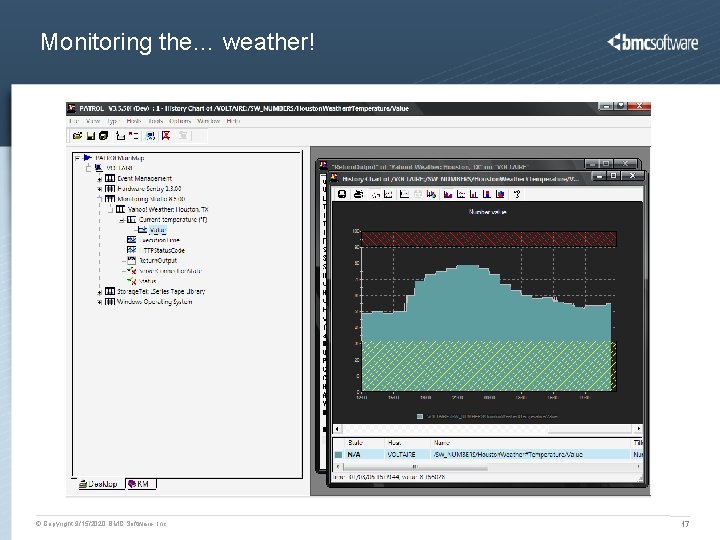This screenshot has width=720, height=540.
Task: Click the purple bar chart icon on chart toolbar
Action: point(448,194)
